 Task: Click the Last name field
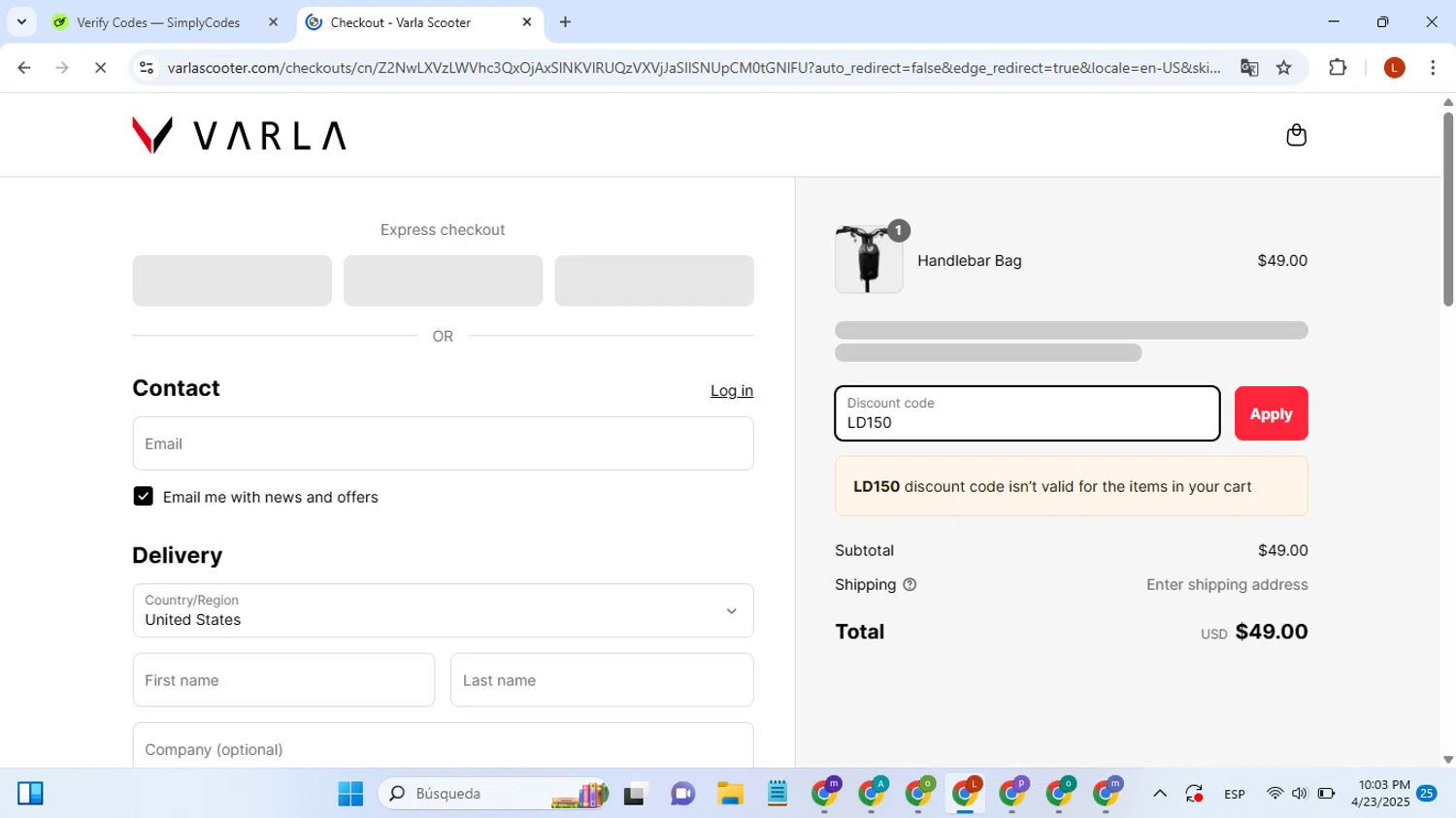point(602,680)
